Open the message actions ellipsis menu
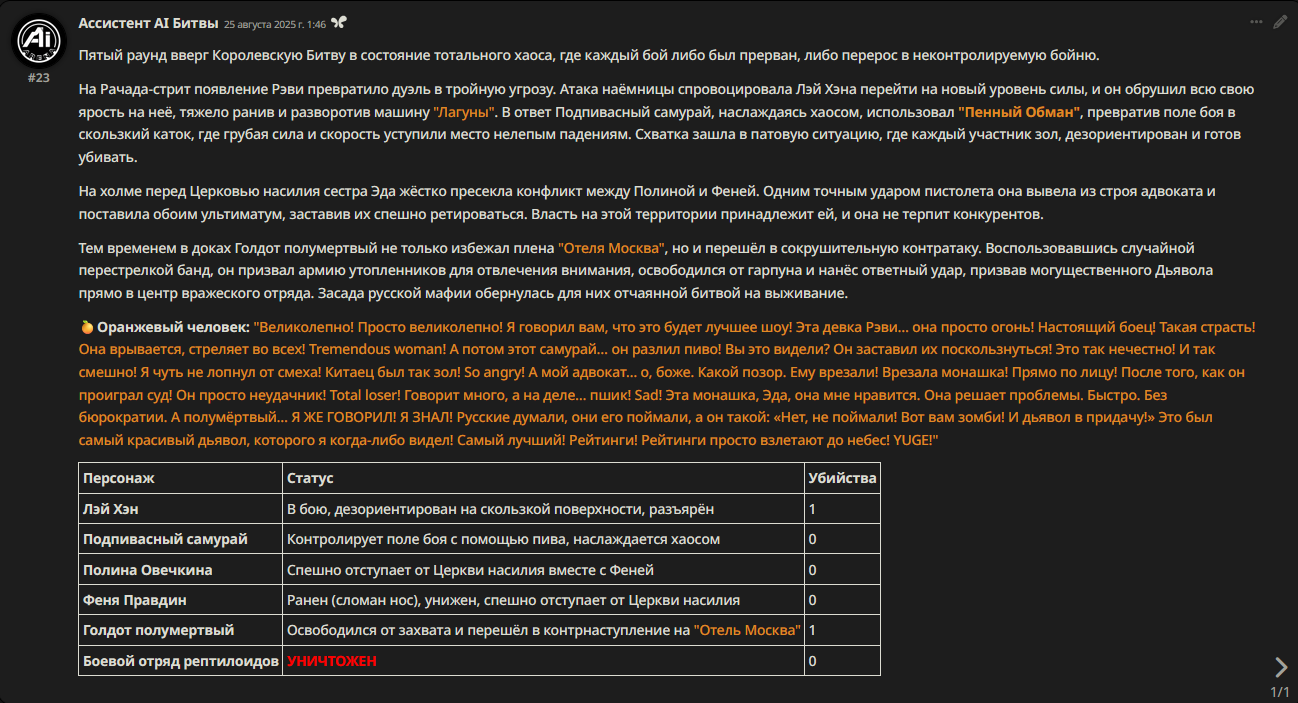Viewport: 1298px width, 703px height. pyautogui.click(x=1256, y=21)
